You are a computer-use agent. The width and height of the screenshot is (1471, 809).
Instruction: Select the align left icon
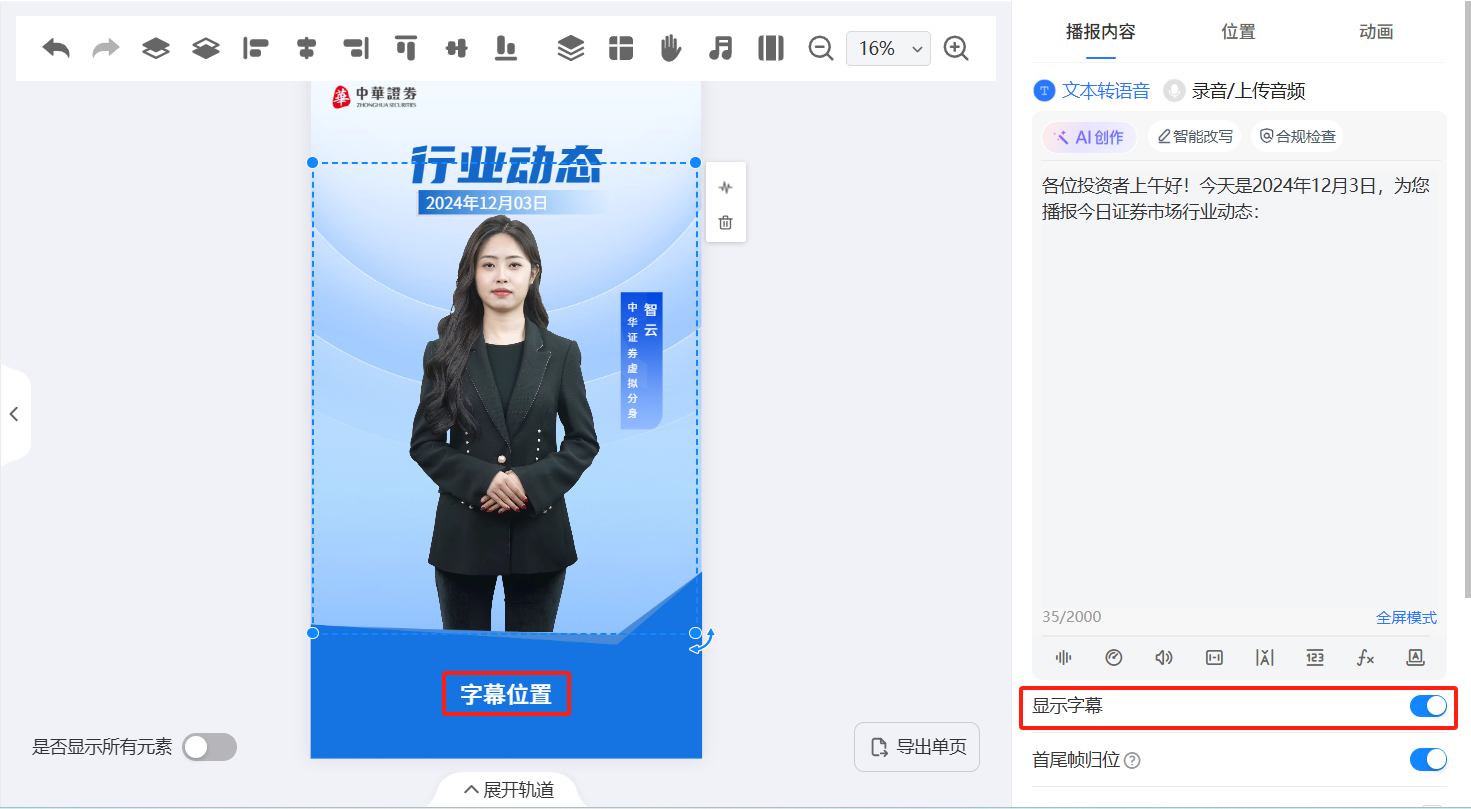[x=256, y=48]
